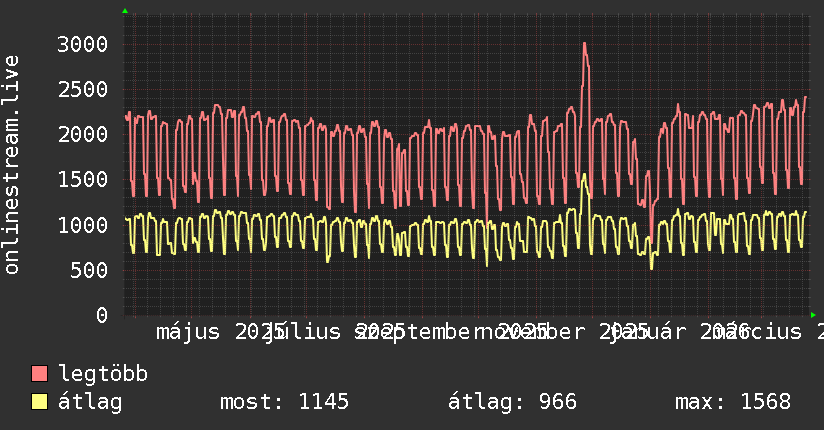The height and width of the screenshot is (430, 824).
Task: Click the 0 y-axis label
Action: (102, 315)
